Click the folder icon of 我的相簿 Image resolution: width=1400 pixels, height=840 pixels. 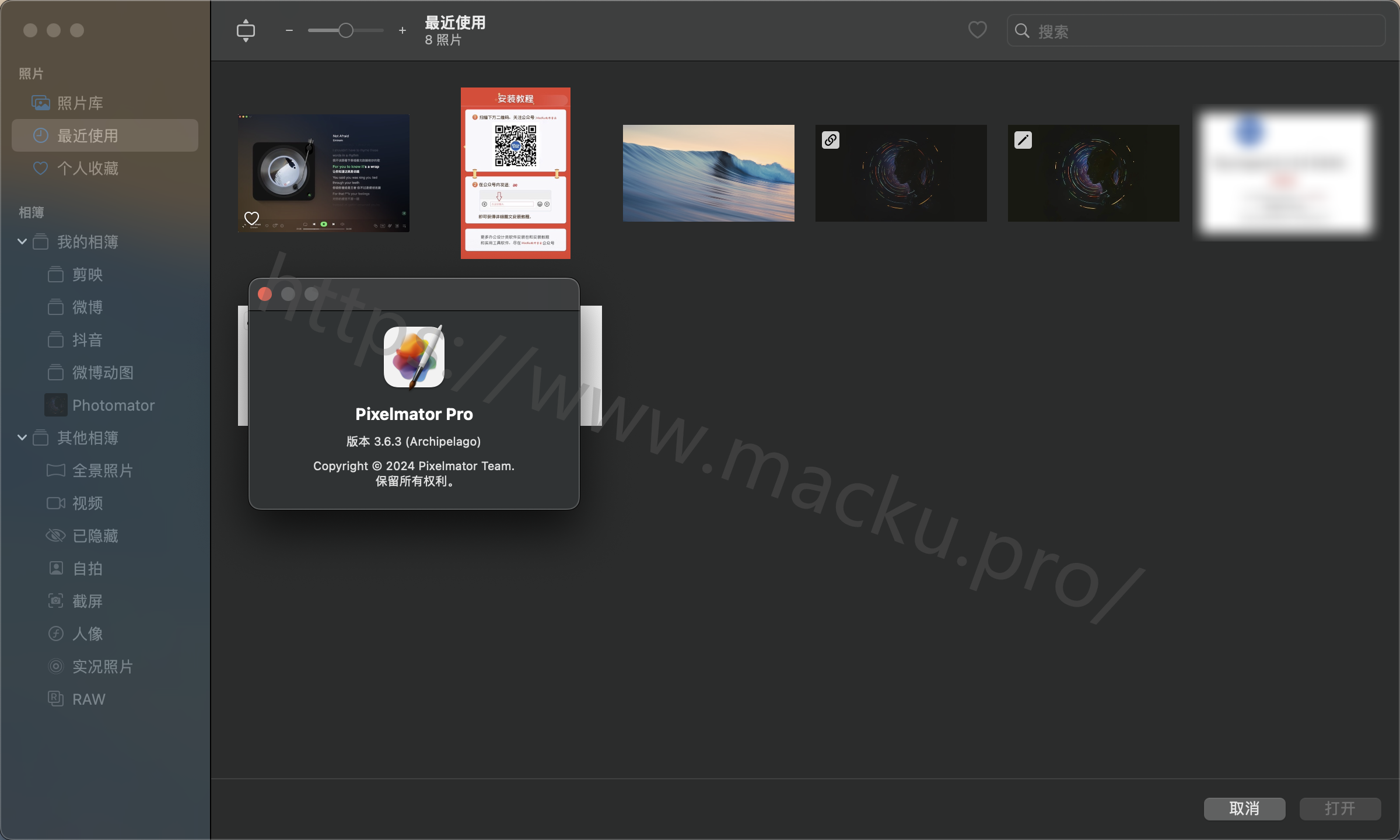[41, 242]
